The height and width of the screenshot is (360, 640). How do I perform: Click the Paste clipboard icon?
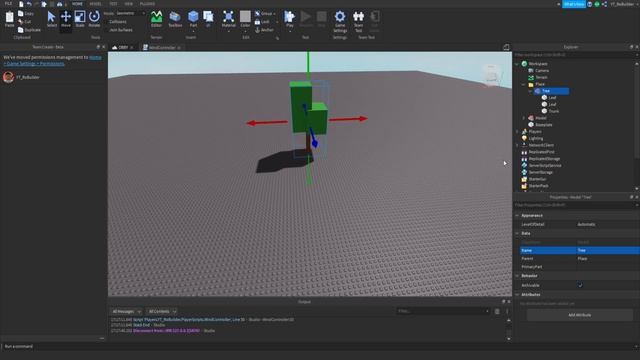[x=9, y=17]
